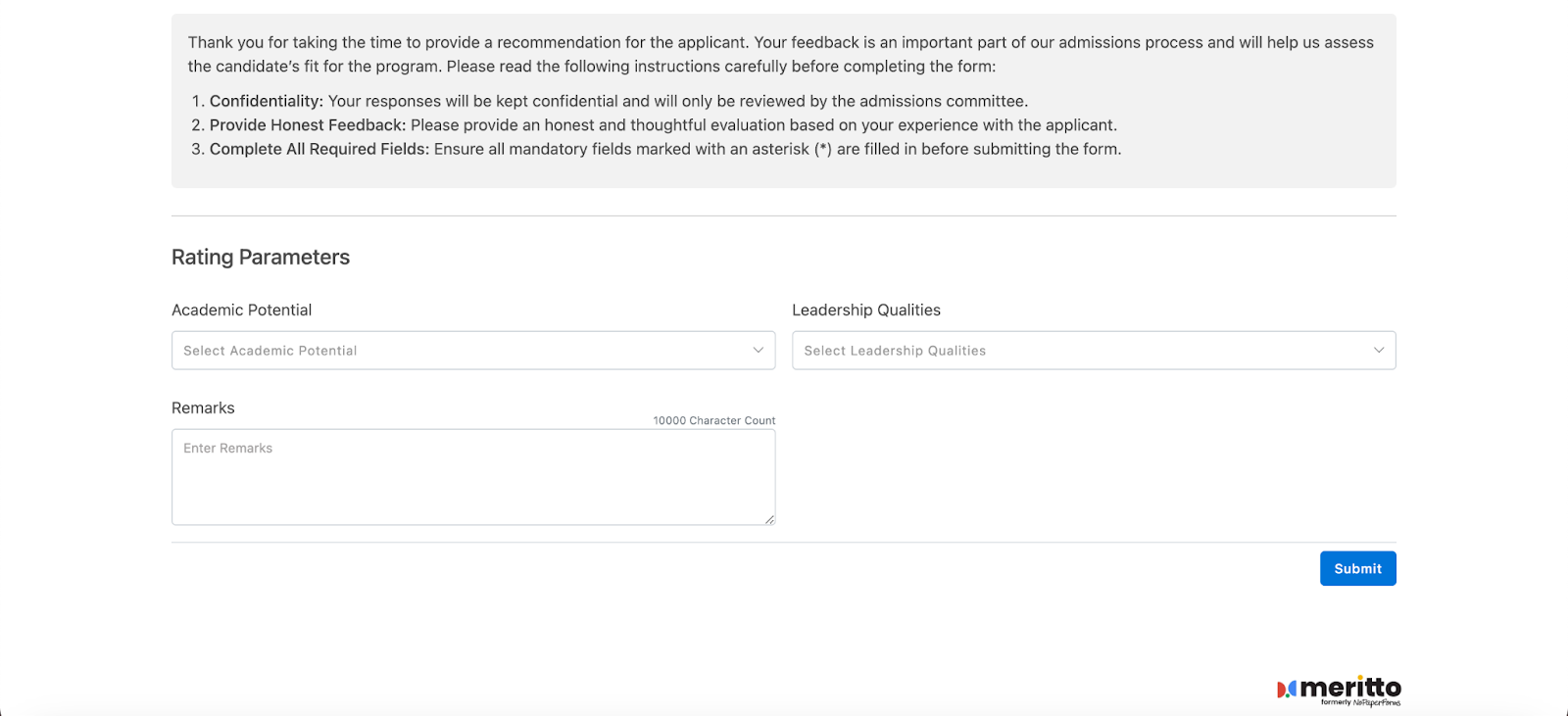The width and height of the screenshot is (1568, 716).
Task: Click the meritto wordmark text
Action: tap(1350, 687)
